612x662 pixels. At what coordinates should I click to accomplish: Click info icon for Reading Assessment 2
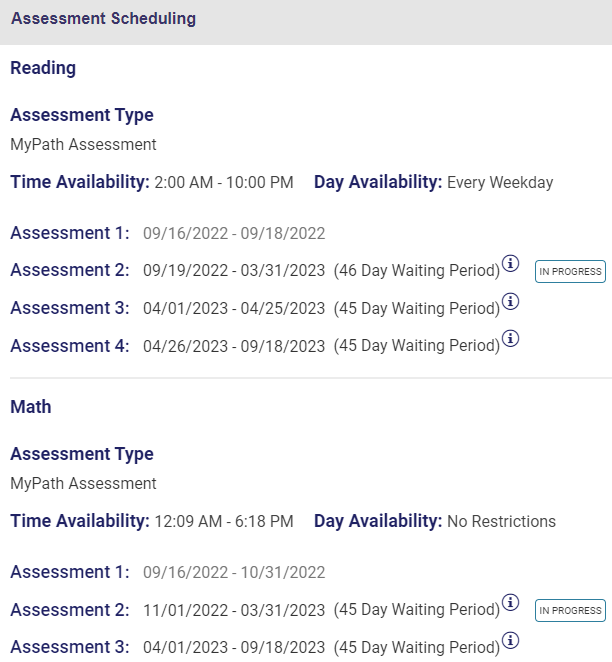510,264
